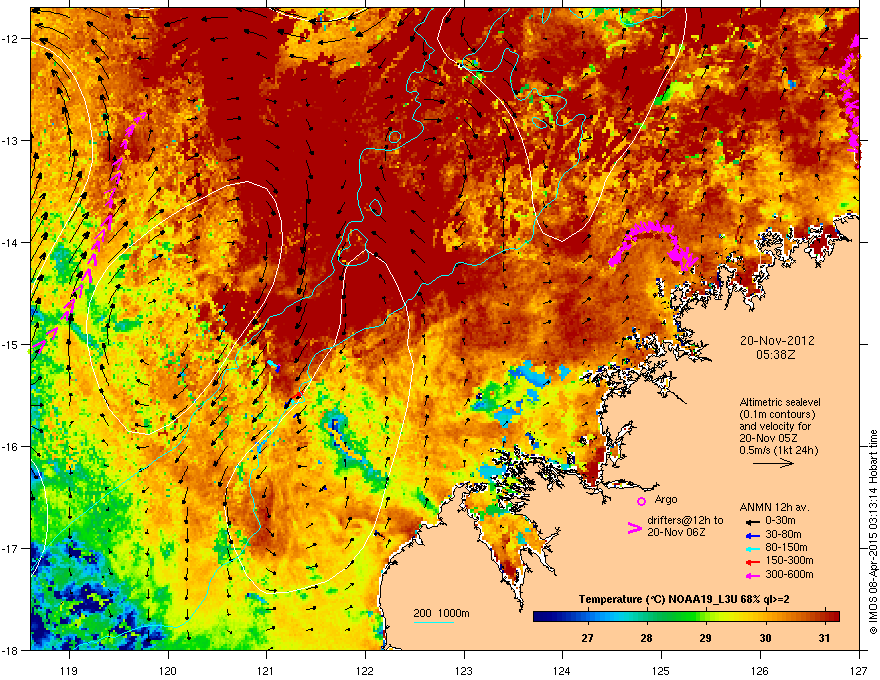Click the '200 1000m' isobath label
Screen dimensions: 880x680
(x=441, y=613)
